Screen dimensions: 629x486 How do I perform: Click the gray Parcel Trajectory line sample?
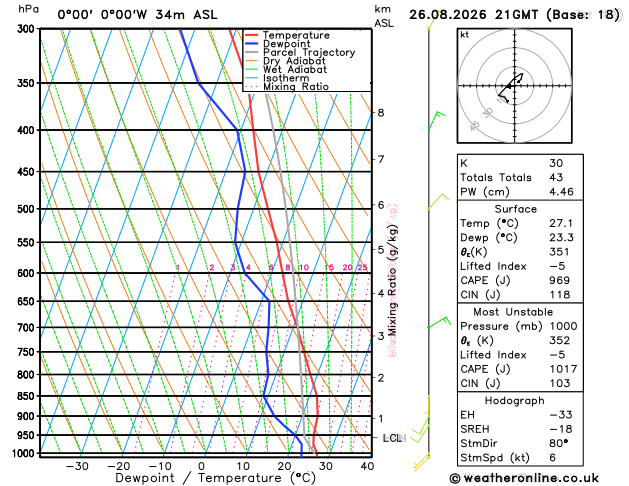pos(252,53)
